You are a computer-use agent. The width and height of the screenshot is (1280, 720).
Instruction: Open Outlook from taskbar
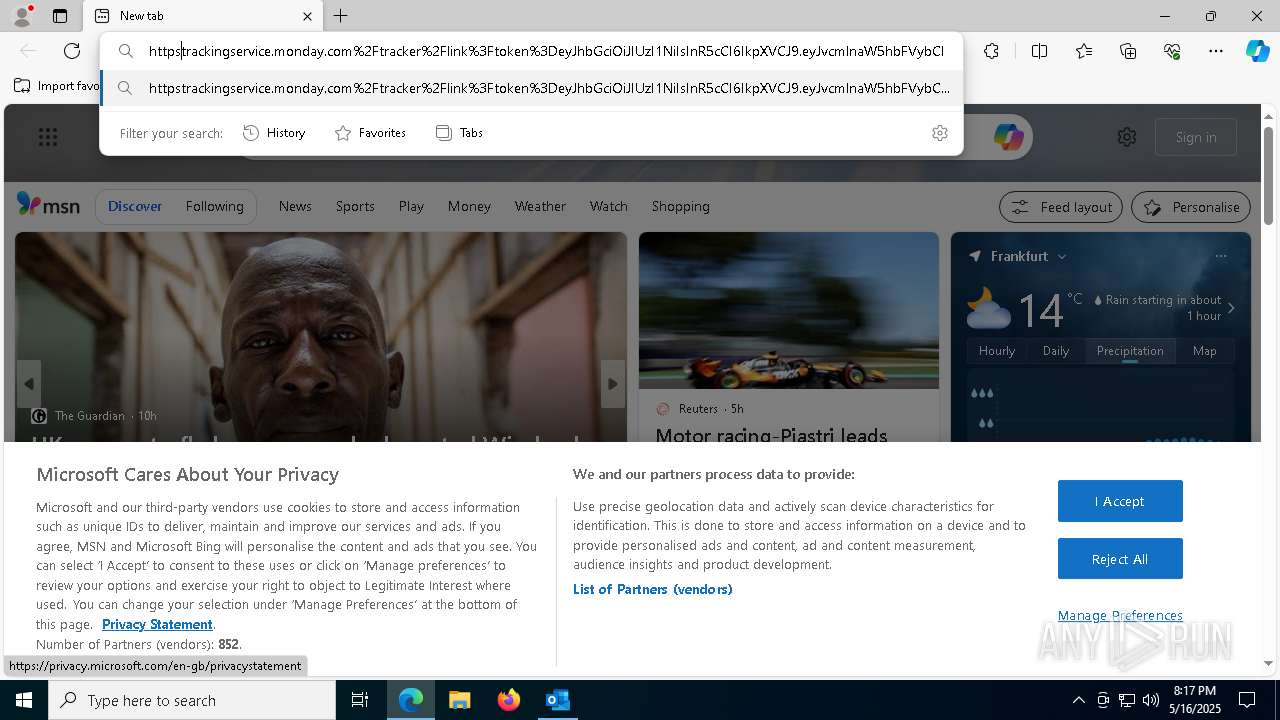pyautogui.click(x=557, y=700)
